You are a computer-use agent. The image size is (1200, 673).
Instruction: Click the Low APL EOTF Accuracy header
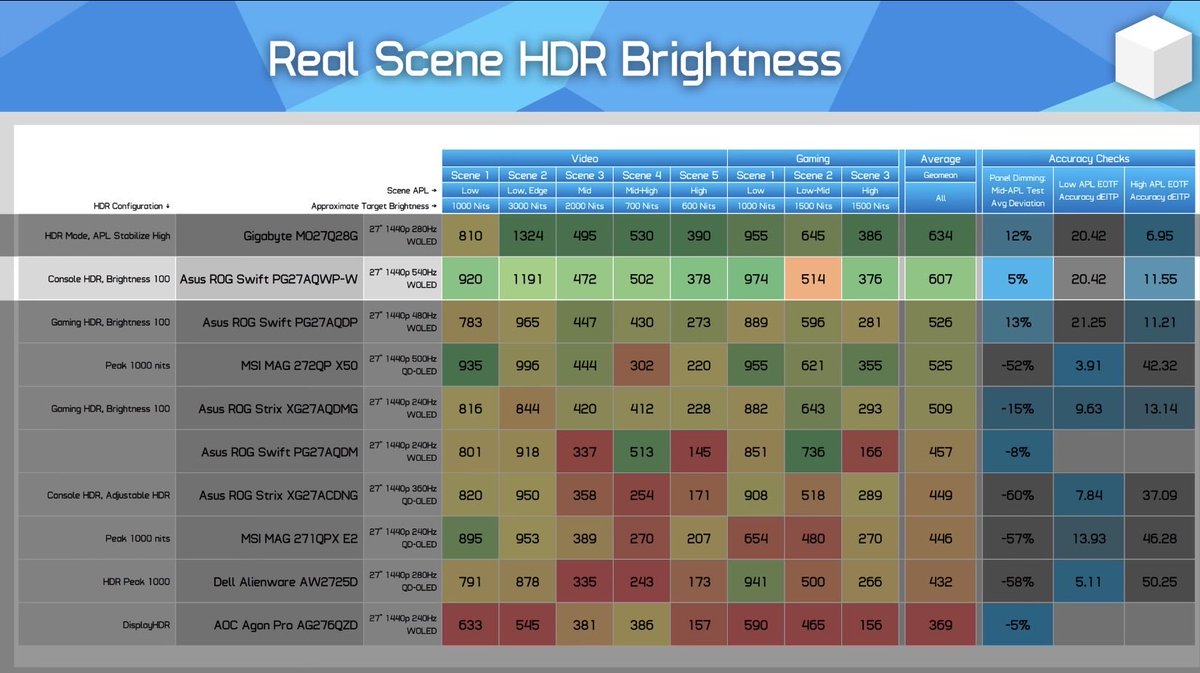click(x=1088, y=190)
